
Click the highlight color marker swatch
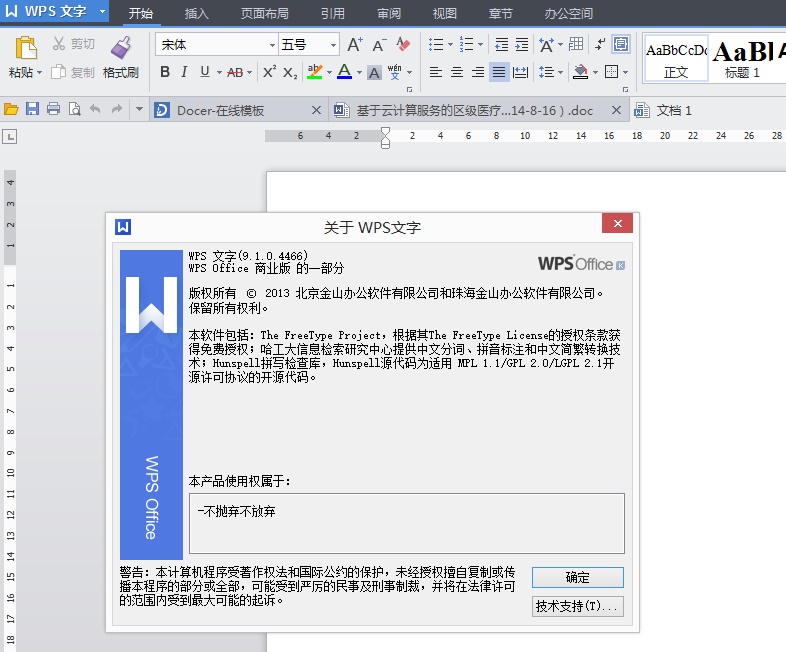point(314,72)
